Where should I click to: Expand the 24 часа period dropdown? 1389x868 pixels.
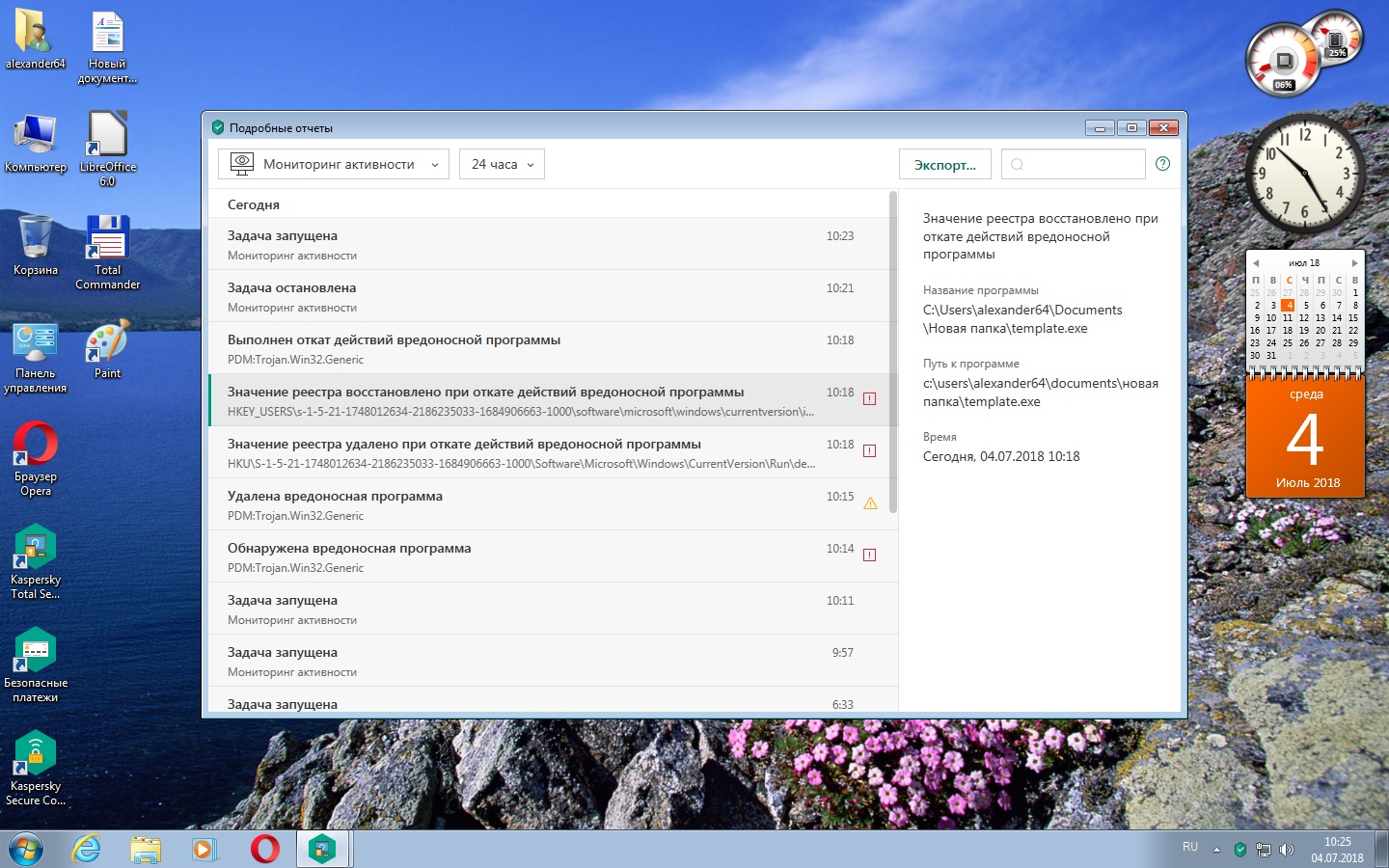click(x=502, y=164)
